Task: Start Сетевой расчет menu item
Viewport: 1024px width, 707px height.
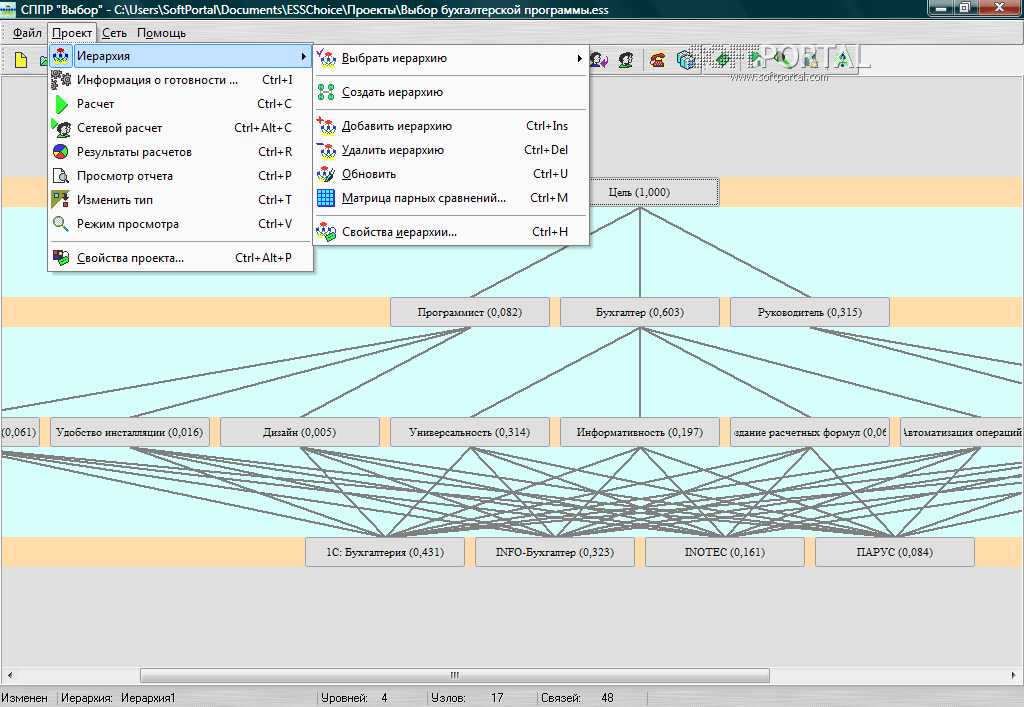Action: pyautogui.click(x=180, y=128)
